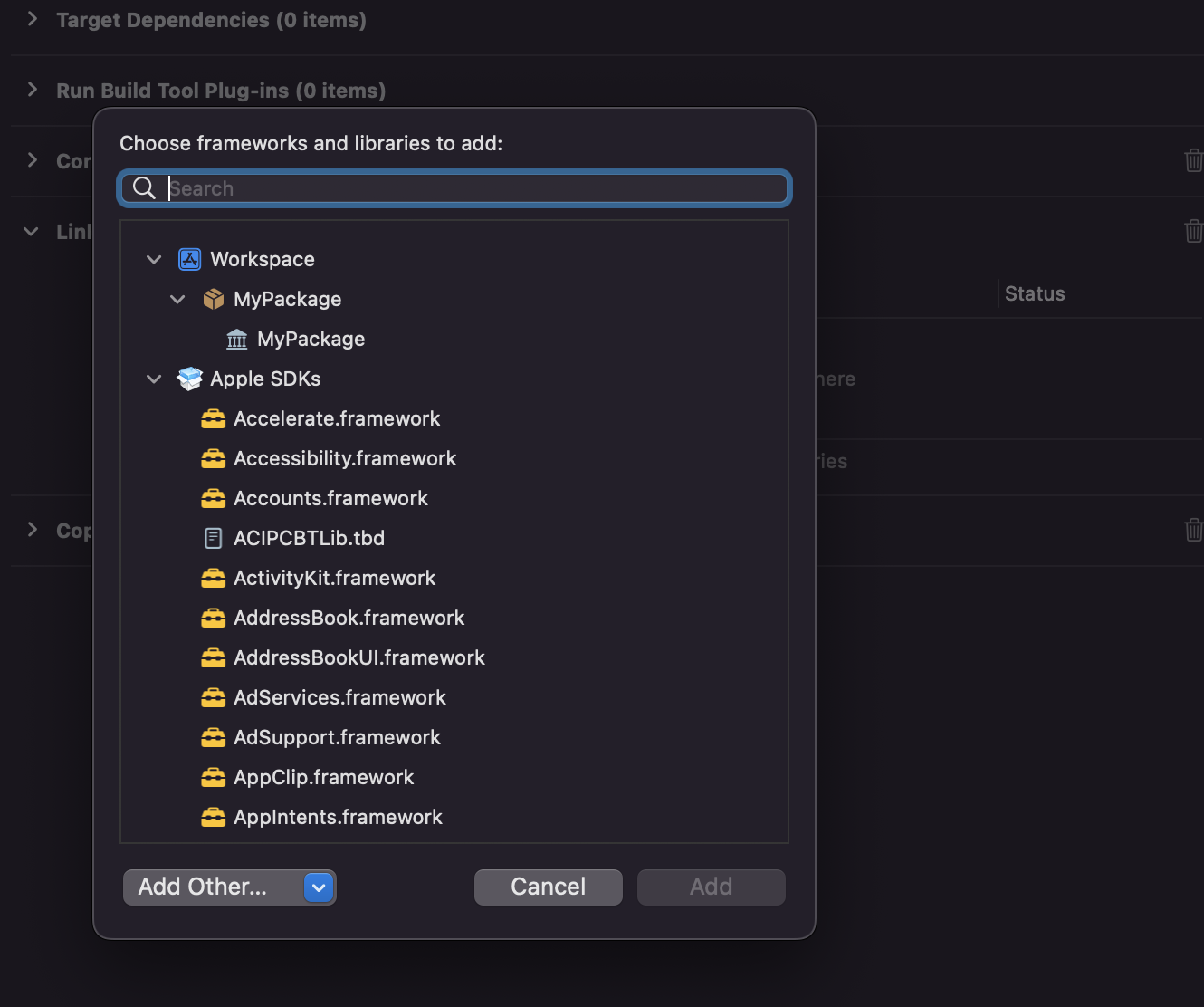Select AdServices.framework in the list
1204x1007 pixels.
click(454, 697)
